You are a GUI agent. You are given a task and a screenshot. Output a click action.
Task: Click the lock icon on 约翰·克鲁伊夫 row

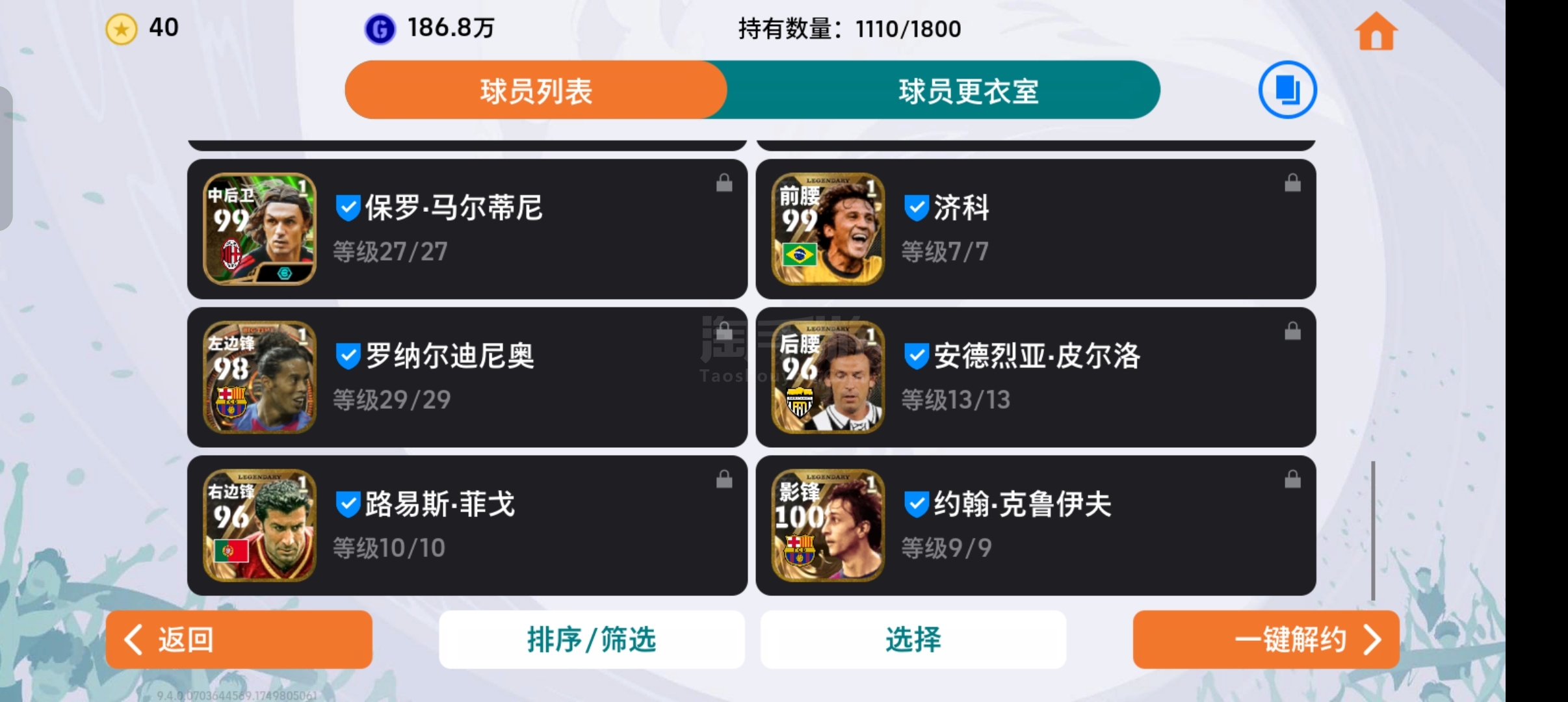(1292, 480)
